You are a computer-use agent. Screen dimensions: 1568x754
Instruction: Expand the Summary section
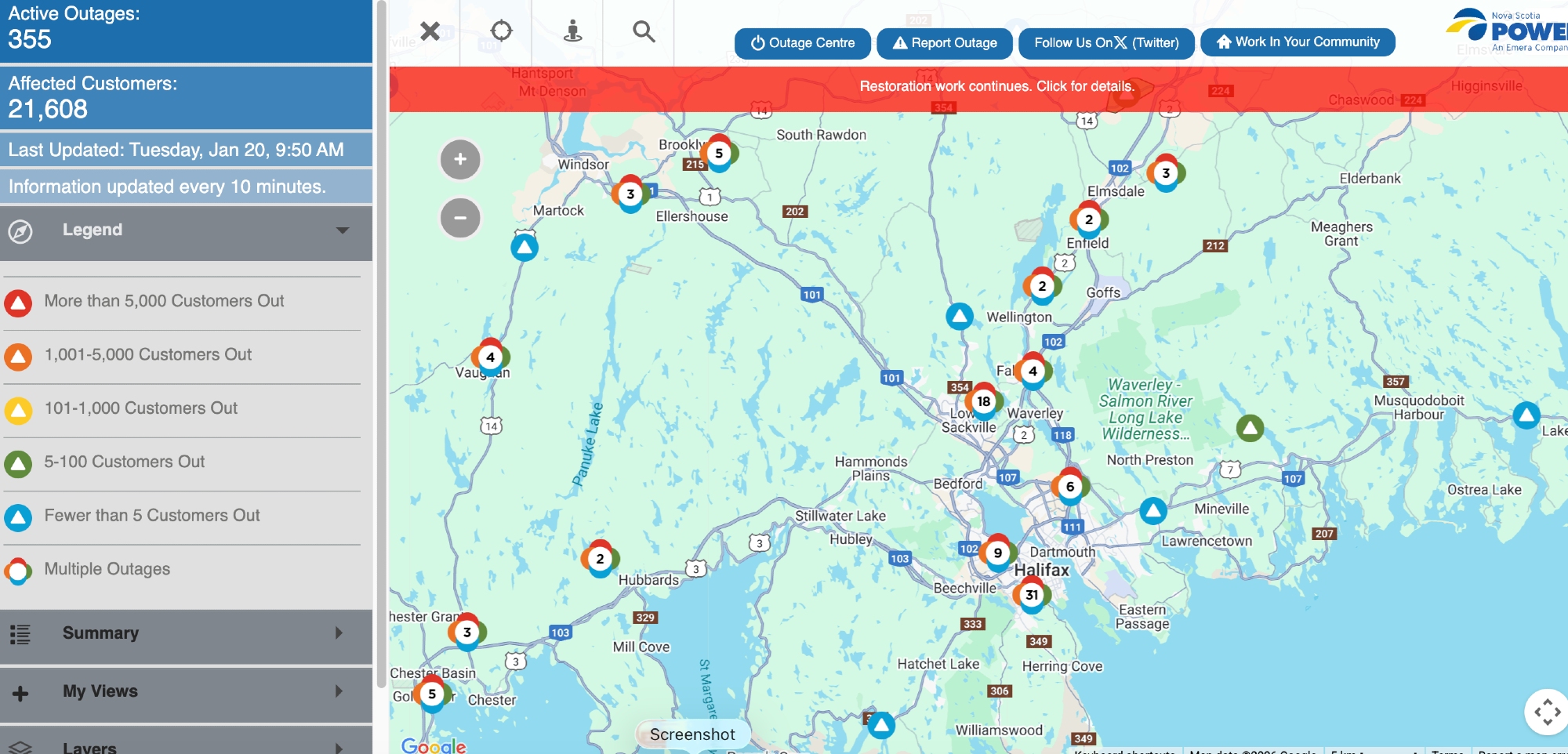[186, 633]
